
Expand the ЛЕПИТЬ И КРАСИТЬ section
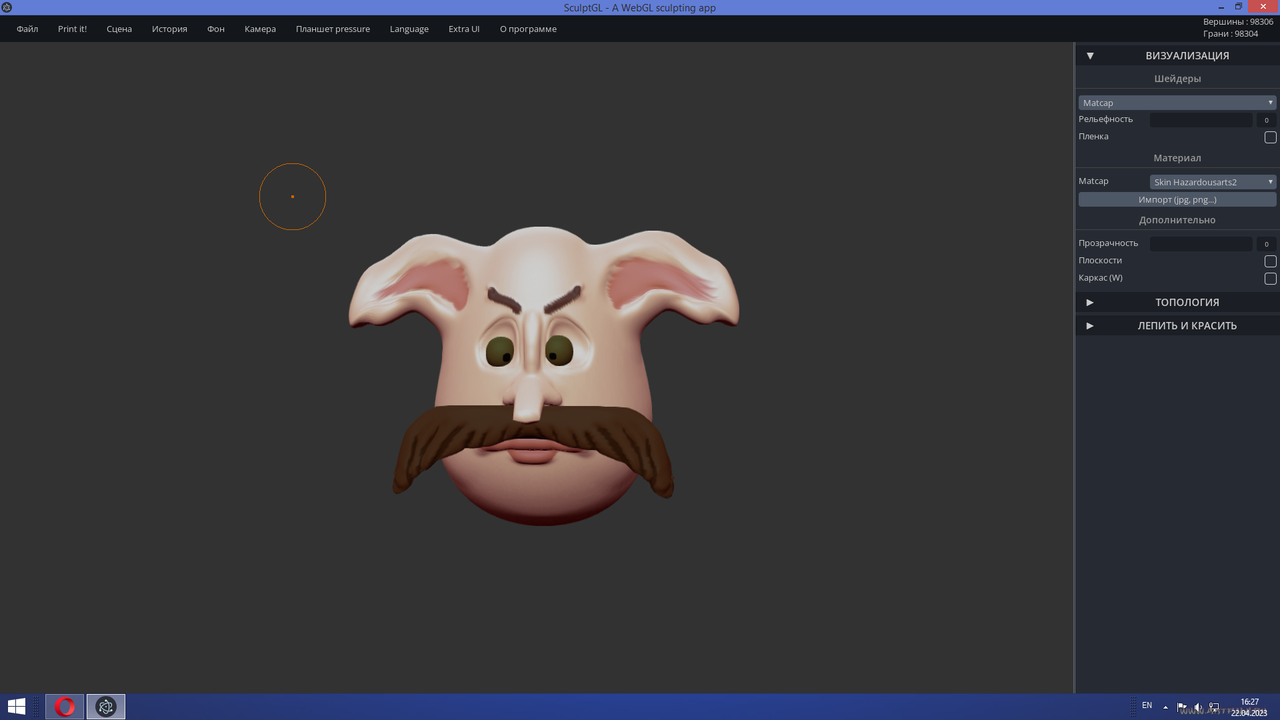1178,325
